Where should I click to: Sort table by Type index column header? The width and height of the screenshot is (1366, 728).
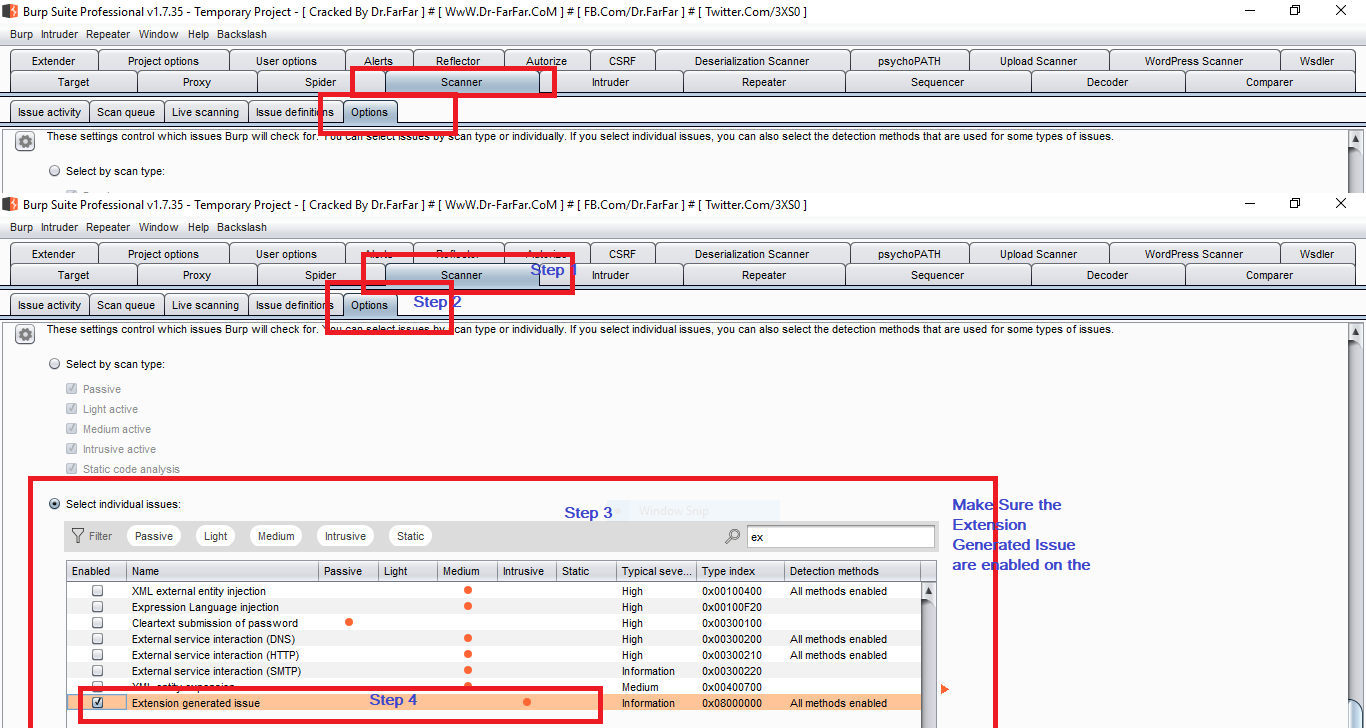point(740,571)
